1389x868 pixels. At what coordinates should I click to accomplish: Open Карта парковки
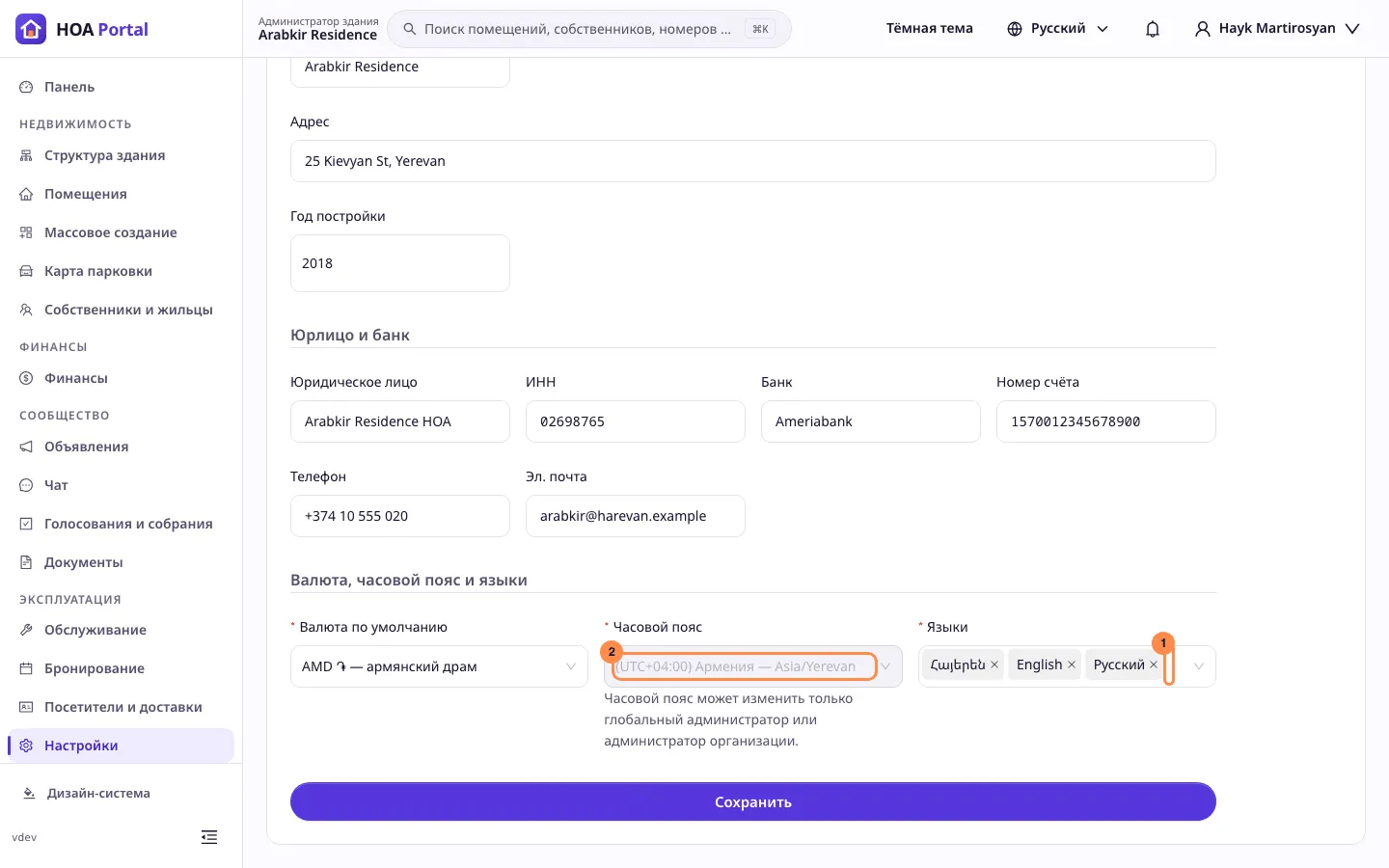121,271
